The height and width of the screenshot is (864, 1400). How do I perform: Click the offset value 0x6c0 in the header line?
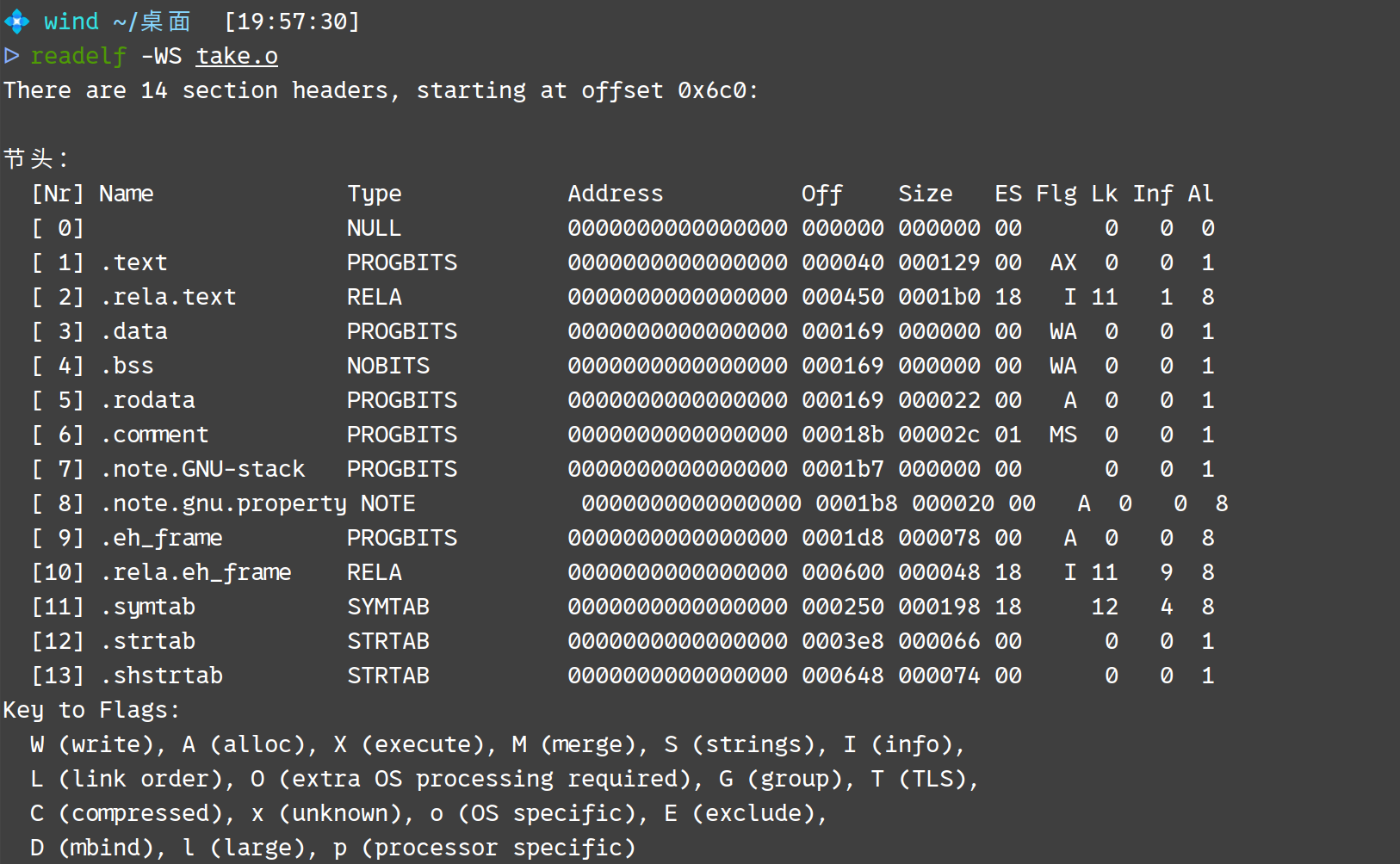pos(712,90)
